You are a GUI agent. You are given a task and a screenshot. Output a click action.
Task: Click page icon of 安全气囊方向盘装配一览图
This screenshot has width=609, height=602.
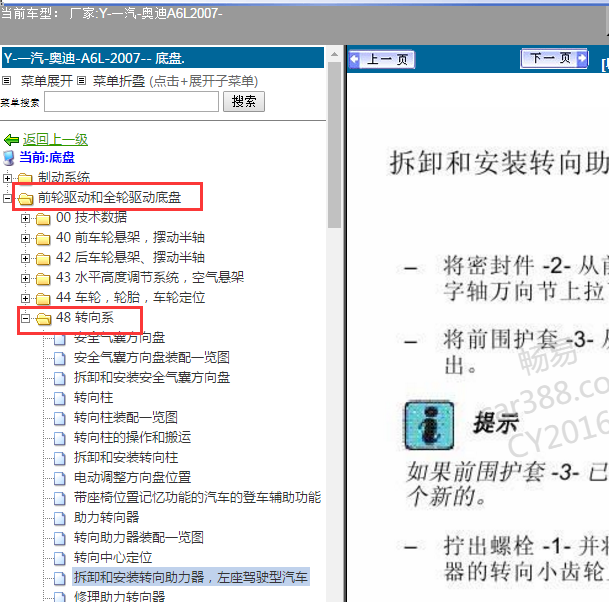pyautogui.click(x=59, y=358)
